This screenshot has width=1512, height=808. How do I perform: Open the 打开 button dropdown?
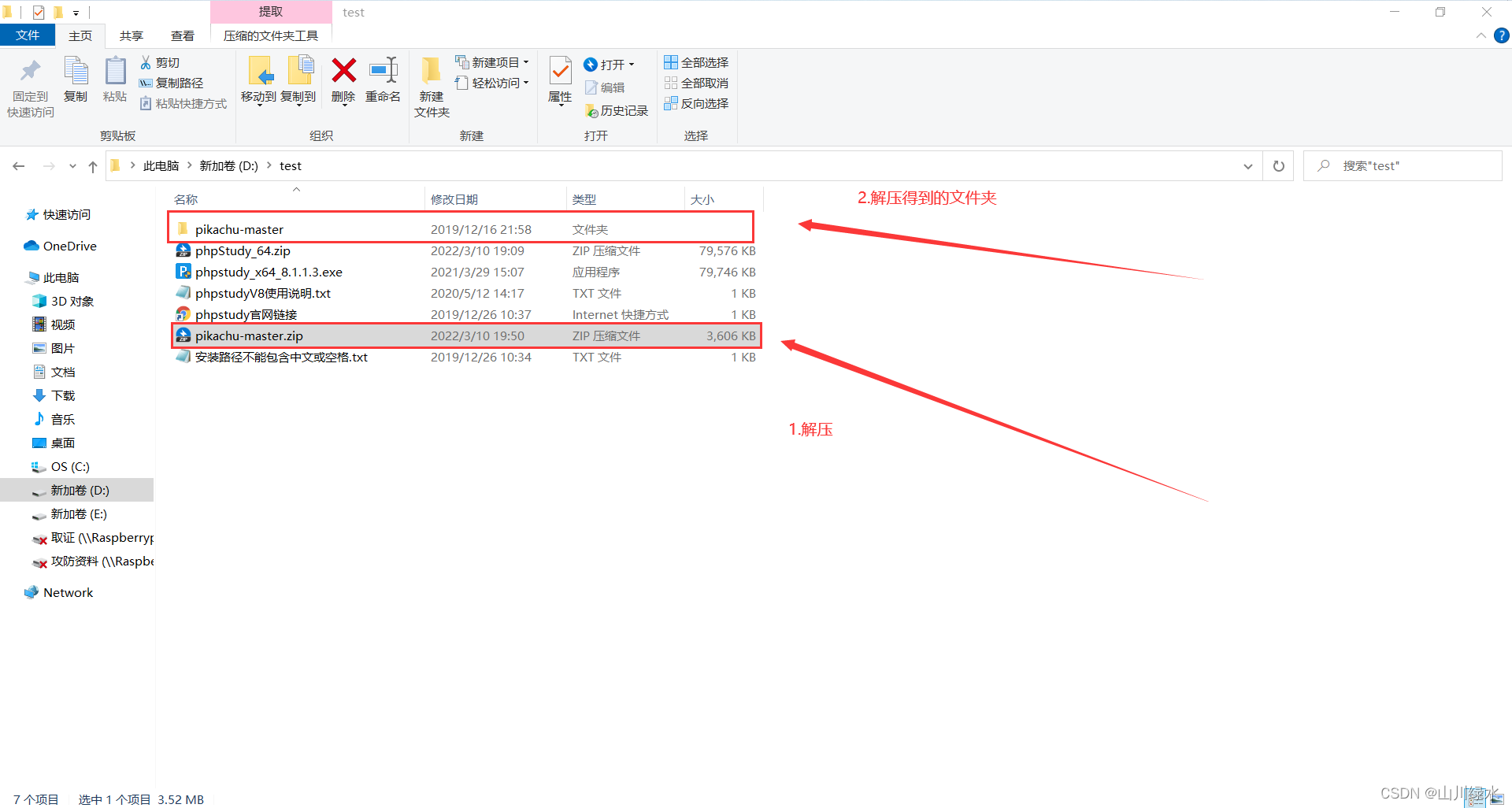point(632,65)
